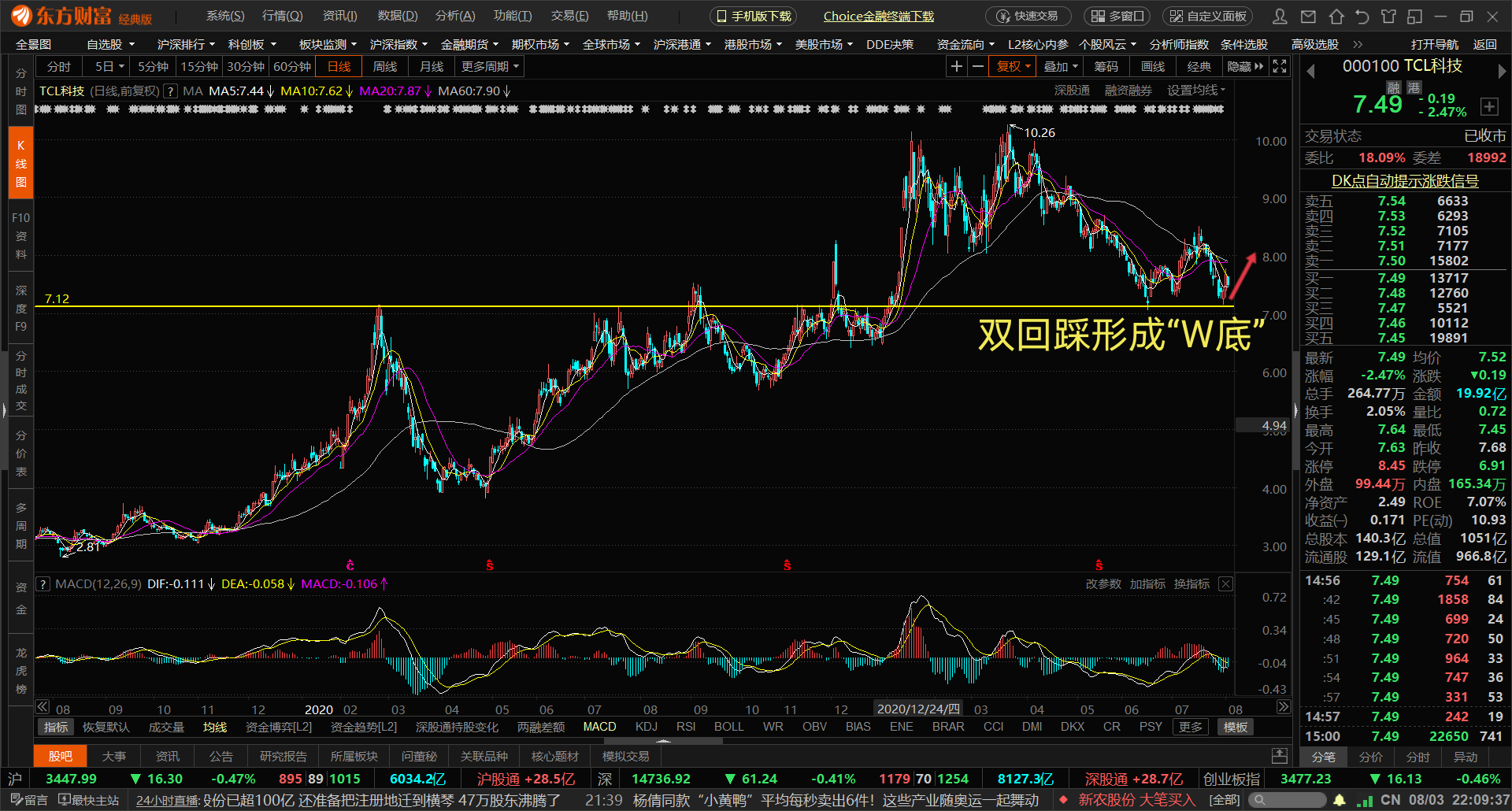Click the search input in status bar
The width and height of the screenshot is (1512, 811).
point(1288,800)
